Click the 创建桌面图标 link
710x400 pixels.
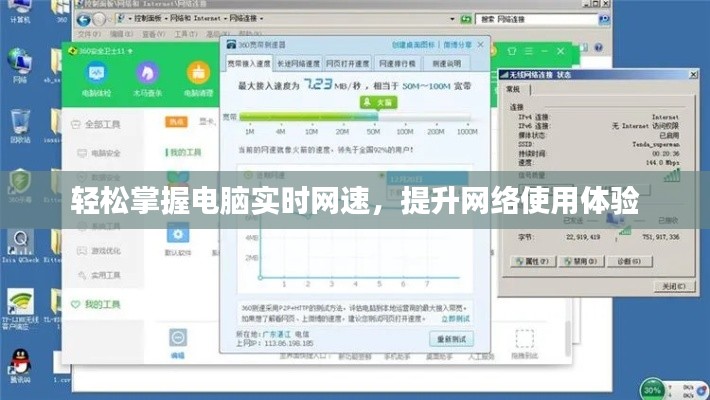(413, 44)
